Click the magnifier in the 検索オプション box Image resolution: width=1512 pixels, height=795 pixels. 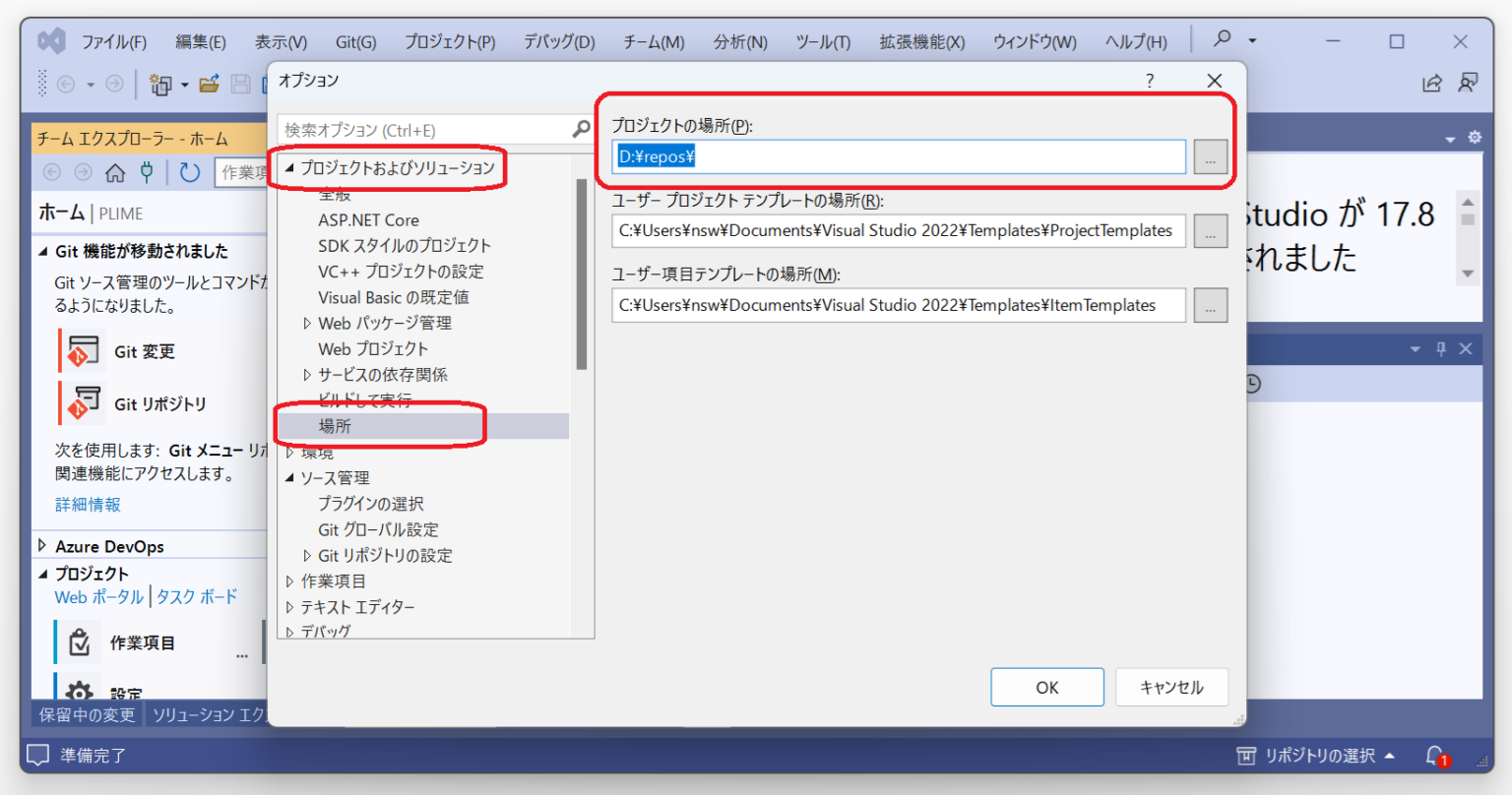point(581,129)
